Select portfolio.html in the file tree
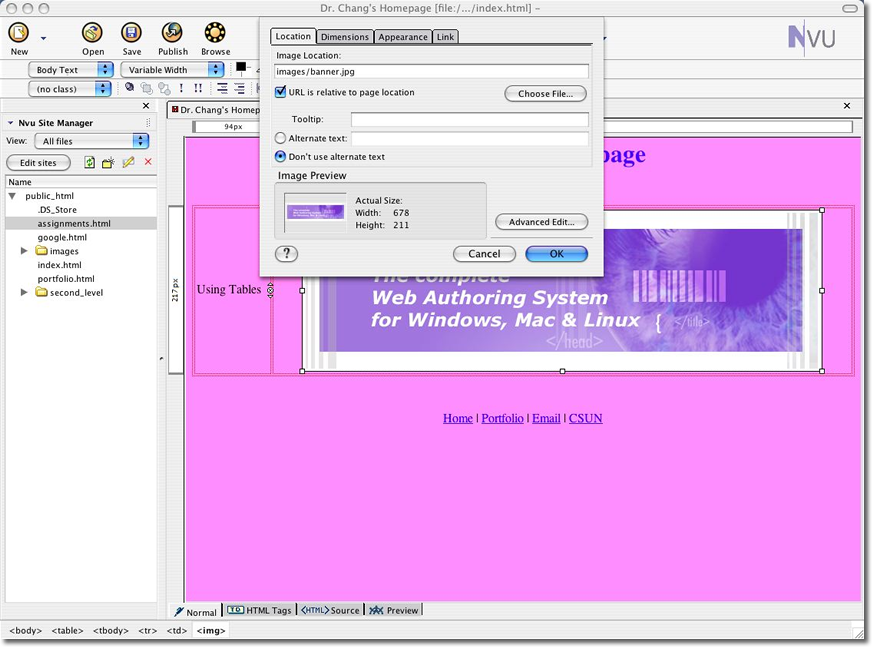Screen dimensions: 872x647 tap(66, 279)
